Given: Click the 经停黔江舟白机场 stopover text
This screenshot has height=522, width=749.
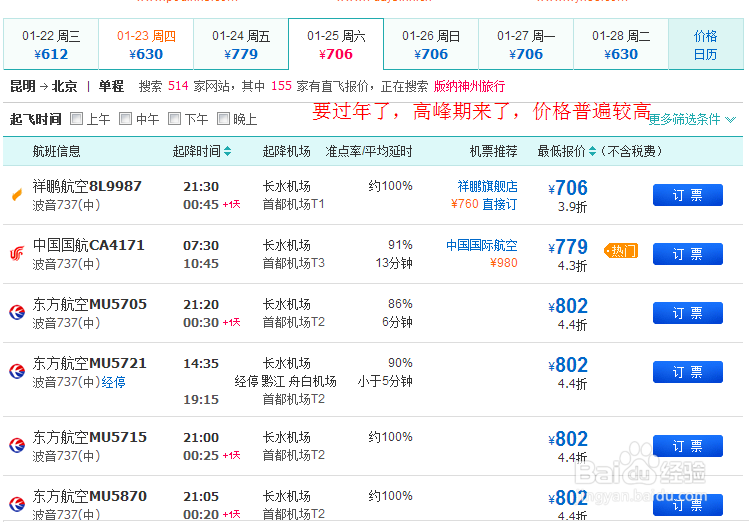Looking at the screenshot, I should [x=285, y=381].
